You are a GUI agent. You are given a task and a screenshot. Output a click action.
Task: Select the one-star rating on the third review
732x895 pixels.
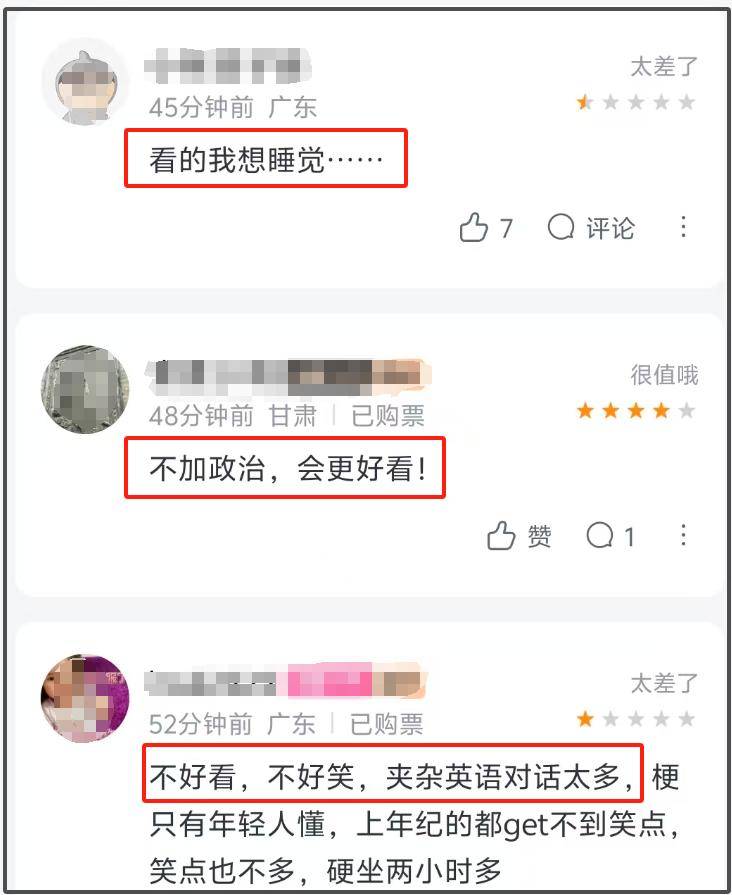click(x=636, y=719)
